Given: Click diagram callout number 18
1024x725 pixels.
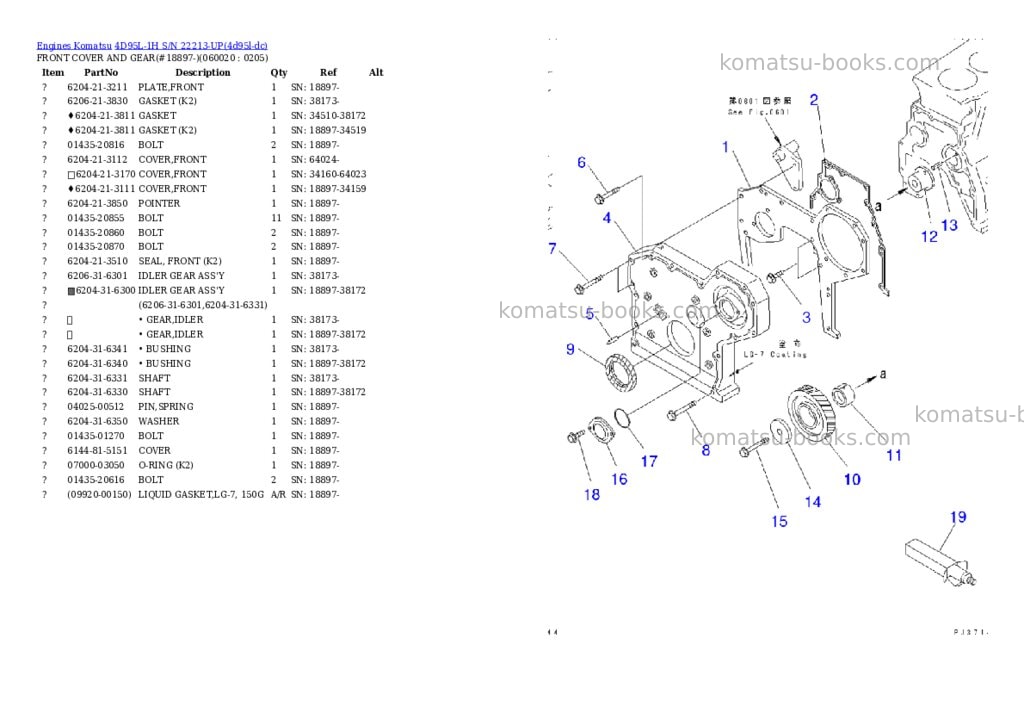Looking at the screenshot, I should (x=592, y=494).
